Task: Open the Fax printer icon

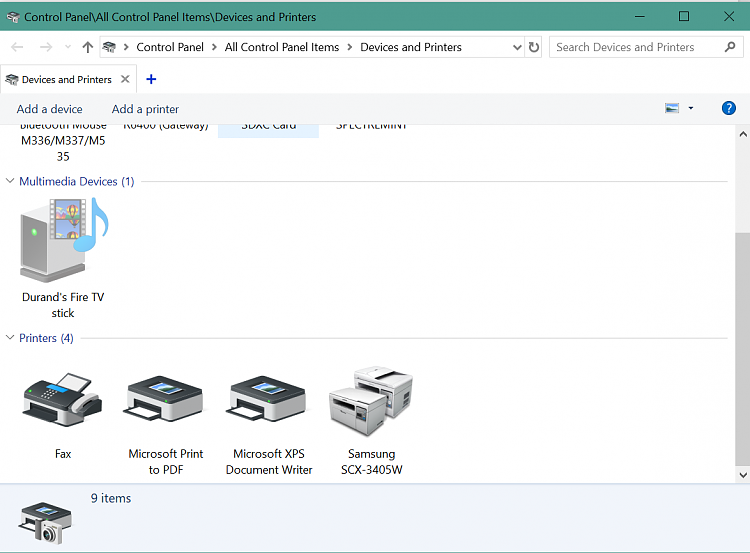Action: point(63,400)
